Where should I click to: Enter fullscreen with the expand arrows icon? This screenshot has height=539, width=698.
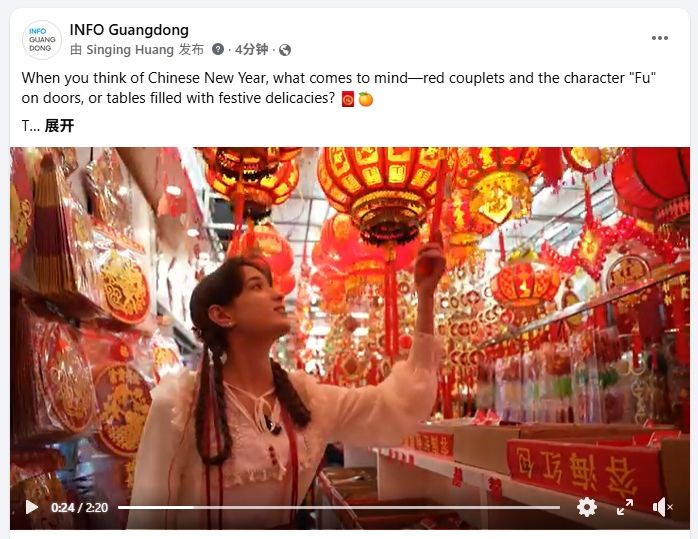tap(625, 507)
